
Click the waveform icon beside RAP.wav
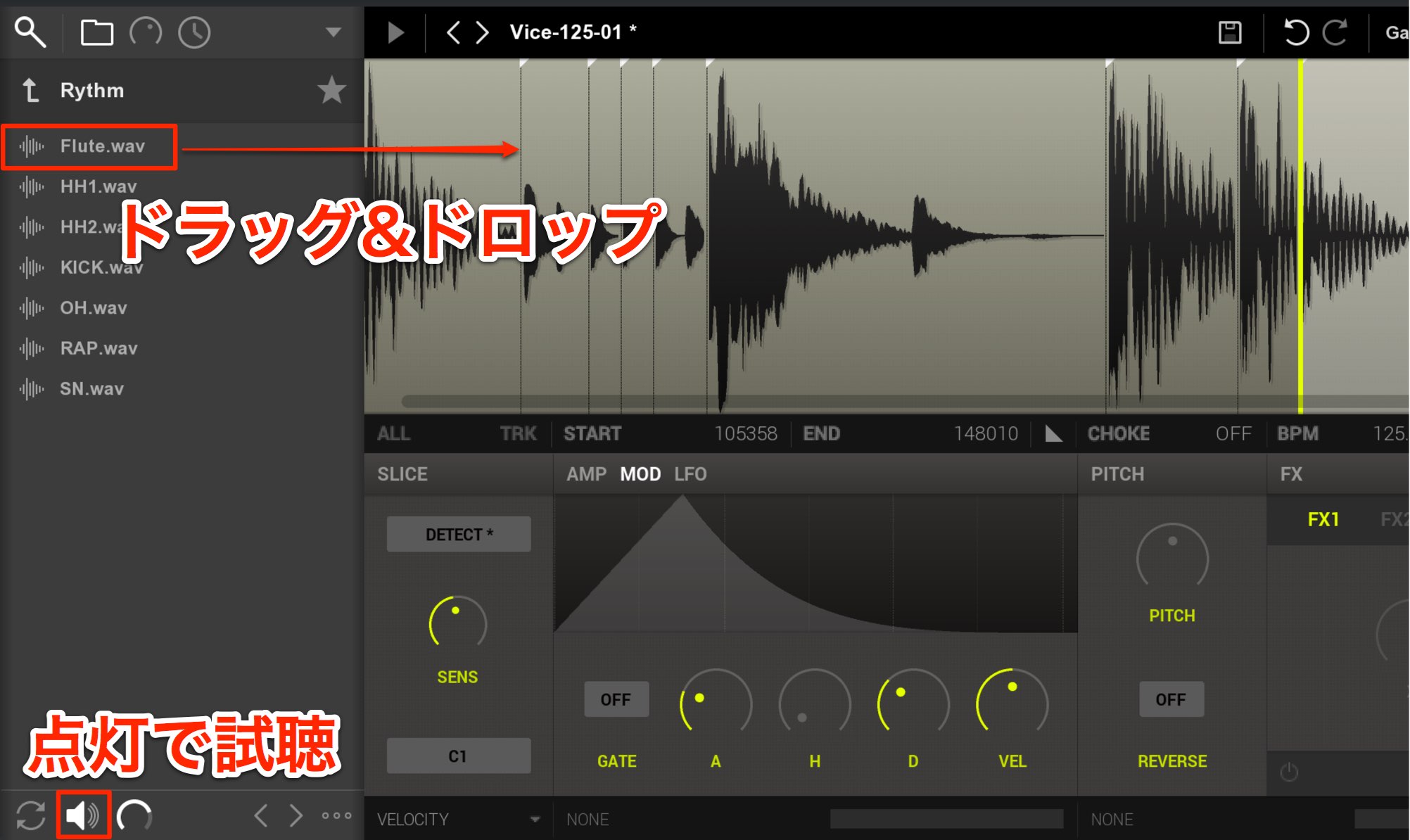32,348
